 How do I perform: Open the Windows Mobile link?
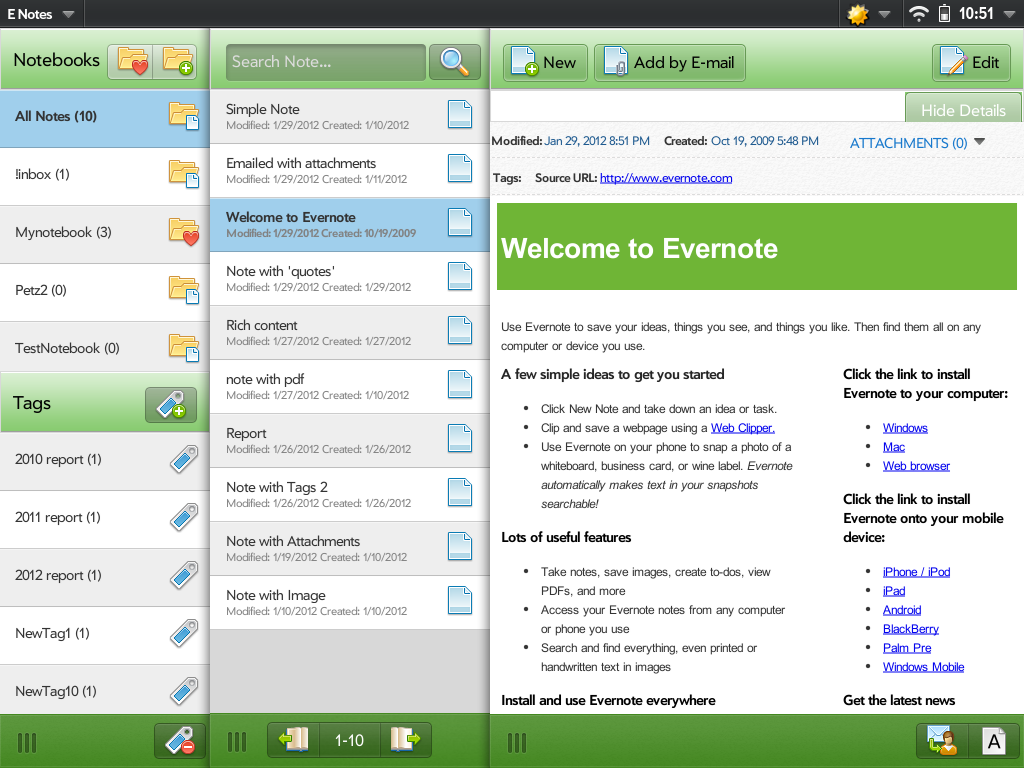pos(923,666)
